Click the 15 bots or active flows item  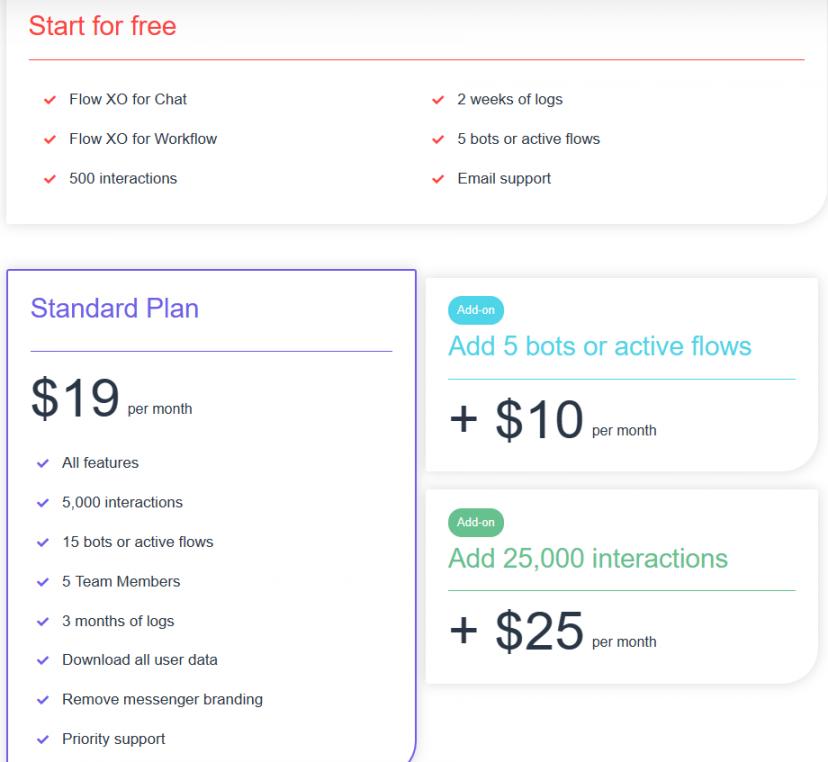pyautogui.click(x=138, y=542)
